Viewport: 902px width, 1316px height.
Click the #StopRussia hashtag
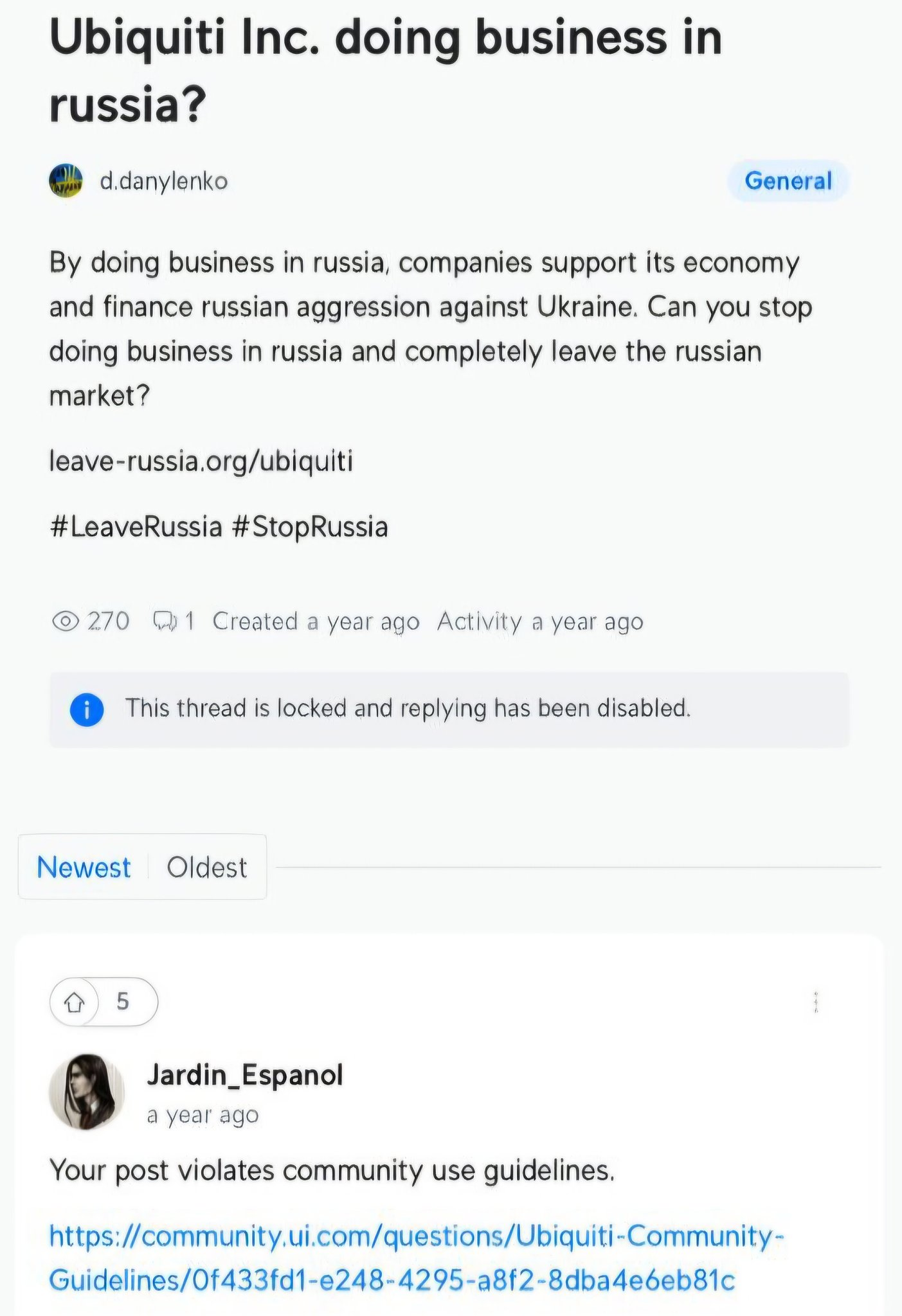309,527
